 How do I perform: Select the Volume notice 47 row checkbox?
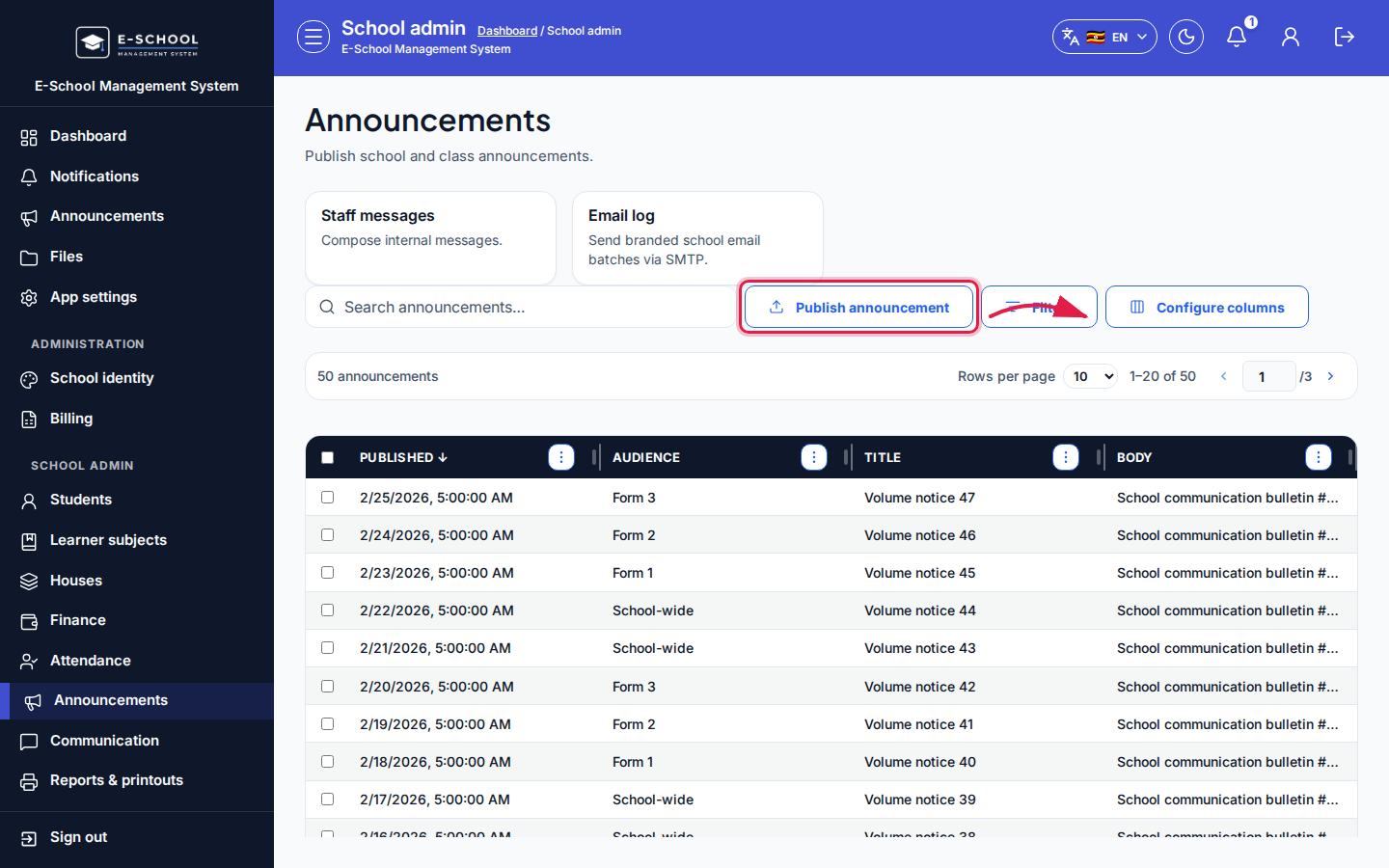327,497
